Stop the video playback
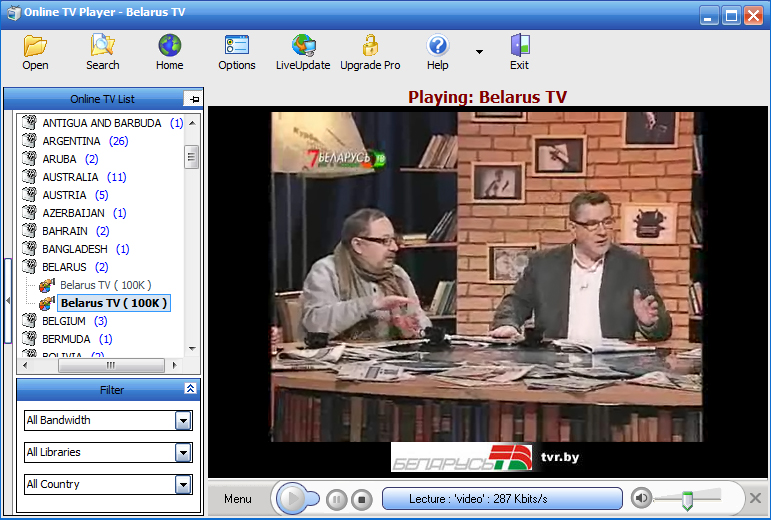The height and width of the screenshot is (520, 771). [x=362, y=500]
